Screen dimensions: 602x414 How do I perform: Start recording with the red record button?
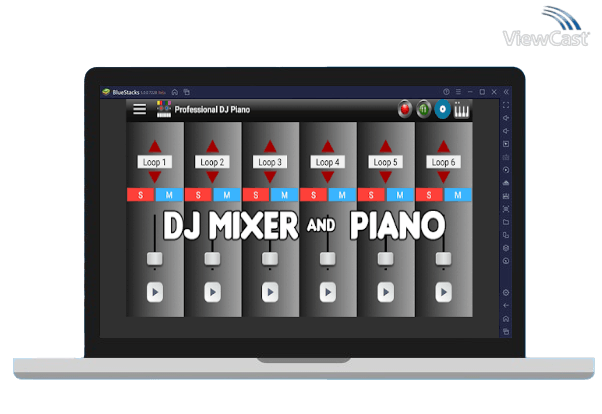(405, 109)
